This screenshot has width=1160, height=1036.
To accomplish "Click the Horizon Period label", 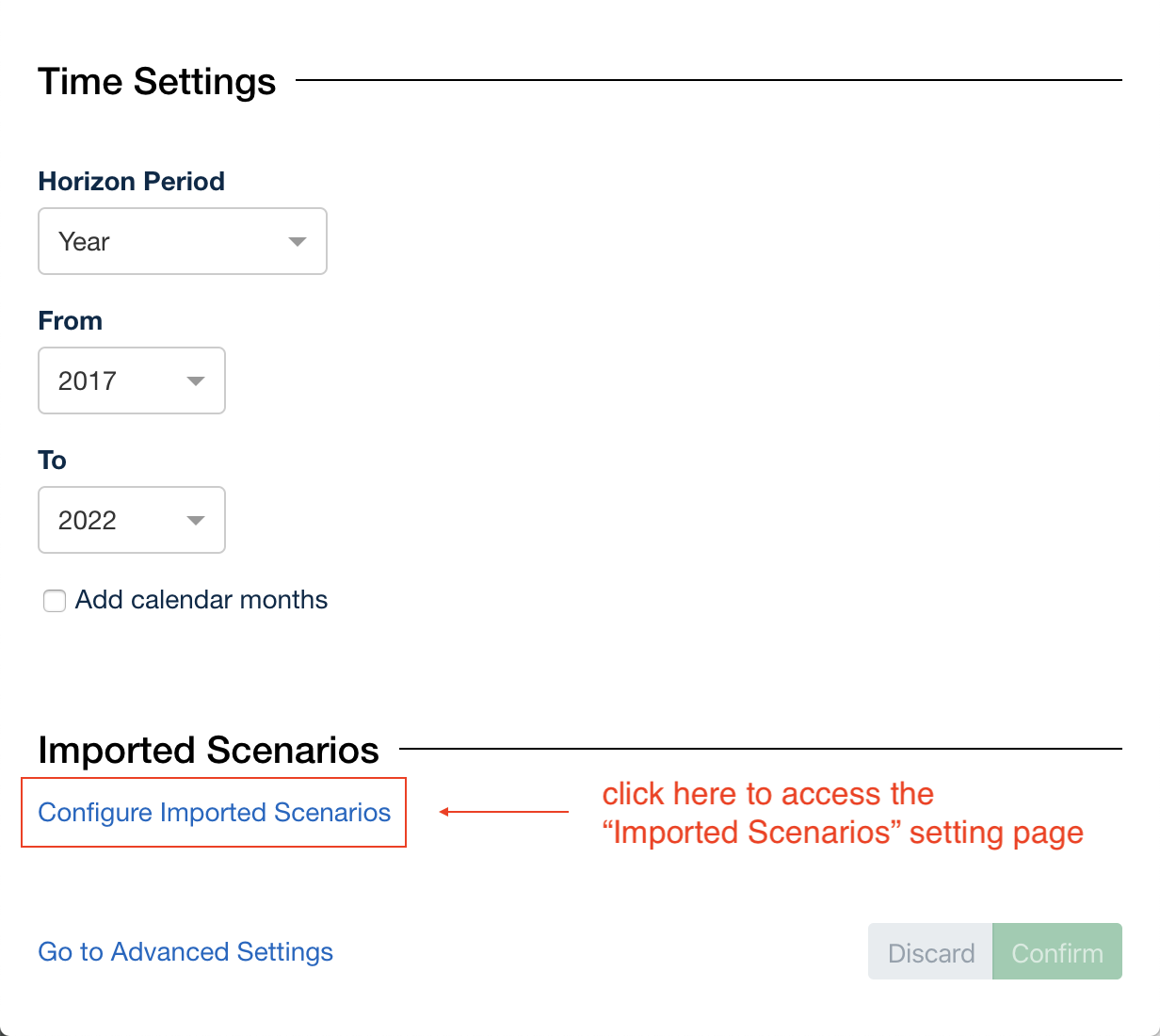I will [x=131, y=181].
